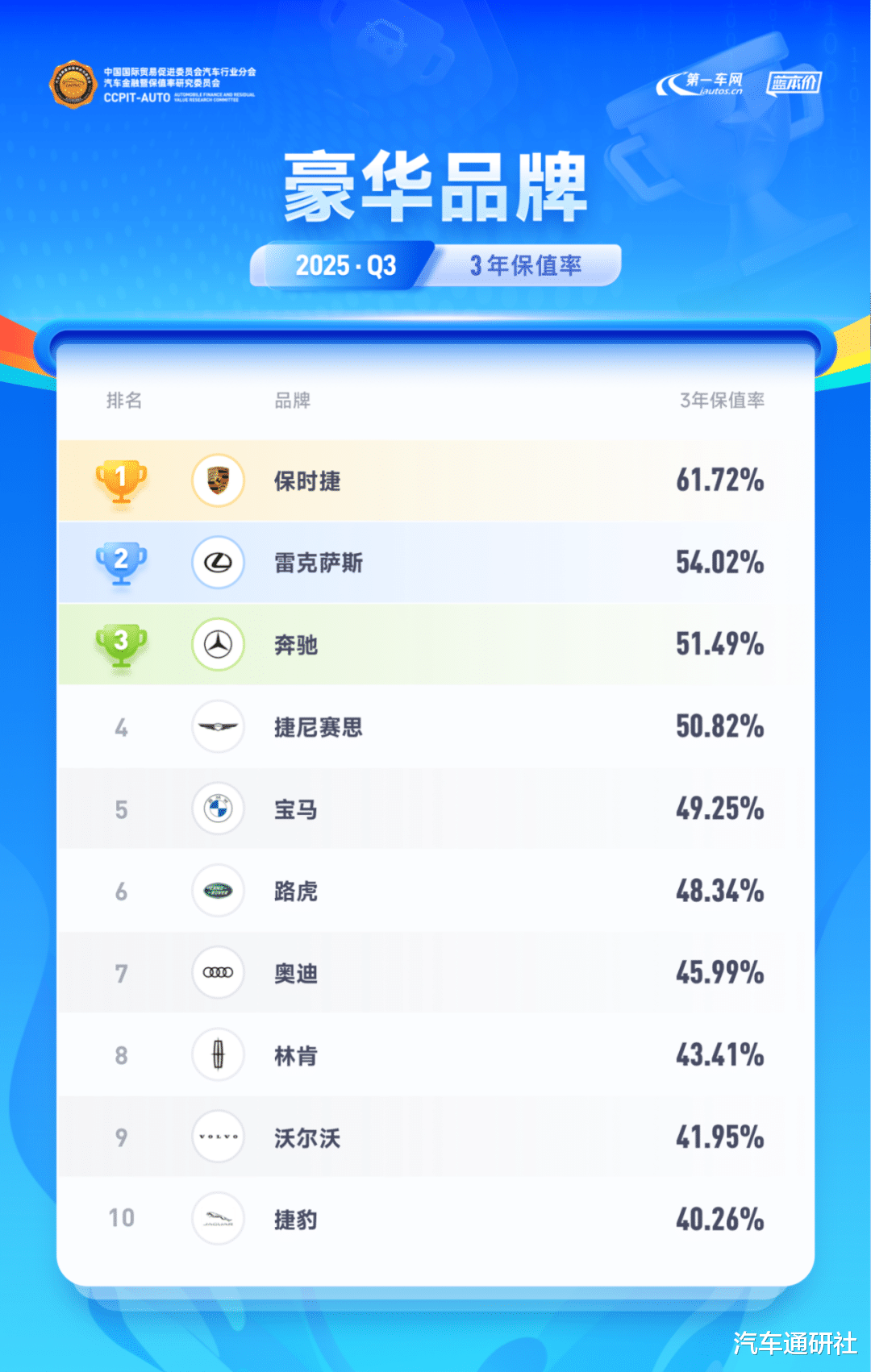Click the Genesis winged logo icon
871x1372 pixels.
coord(218,727)
